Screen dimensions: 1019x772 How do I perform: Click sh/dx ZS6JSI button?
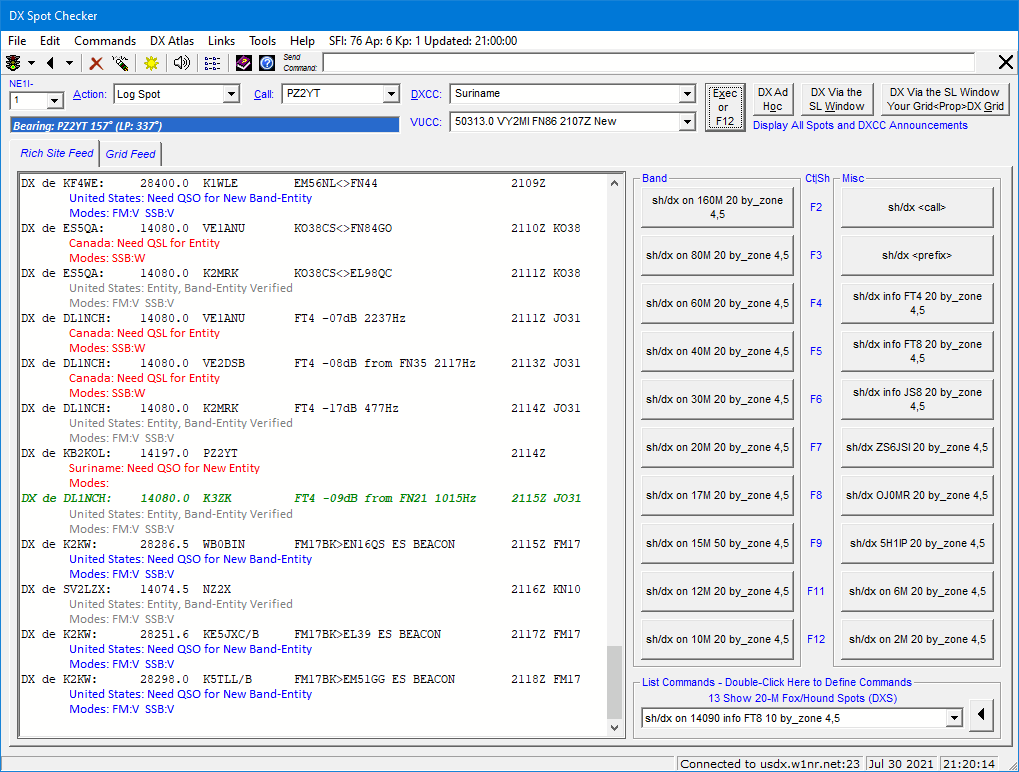pyautogui.click(x=917, y=448)
